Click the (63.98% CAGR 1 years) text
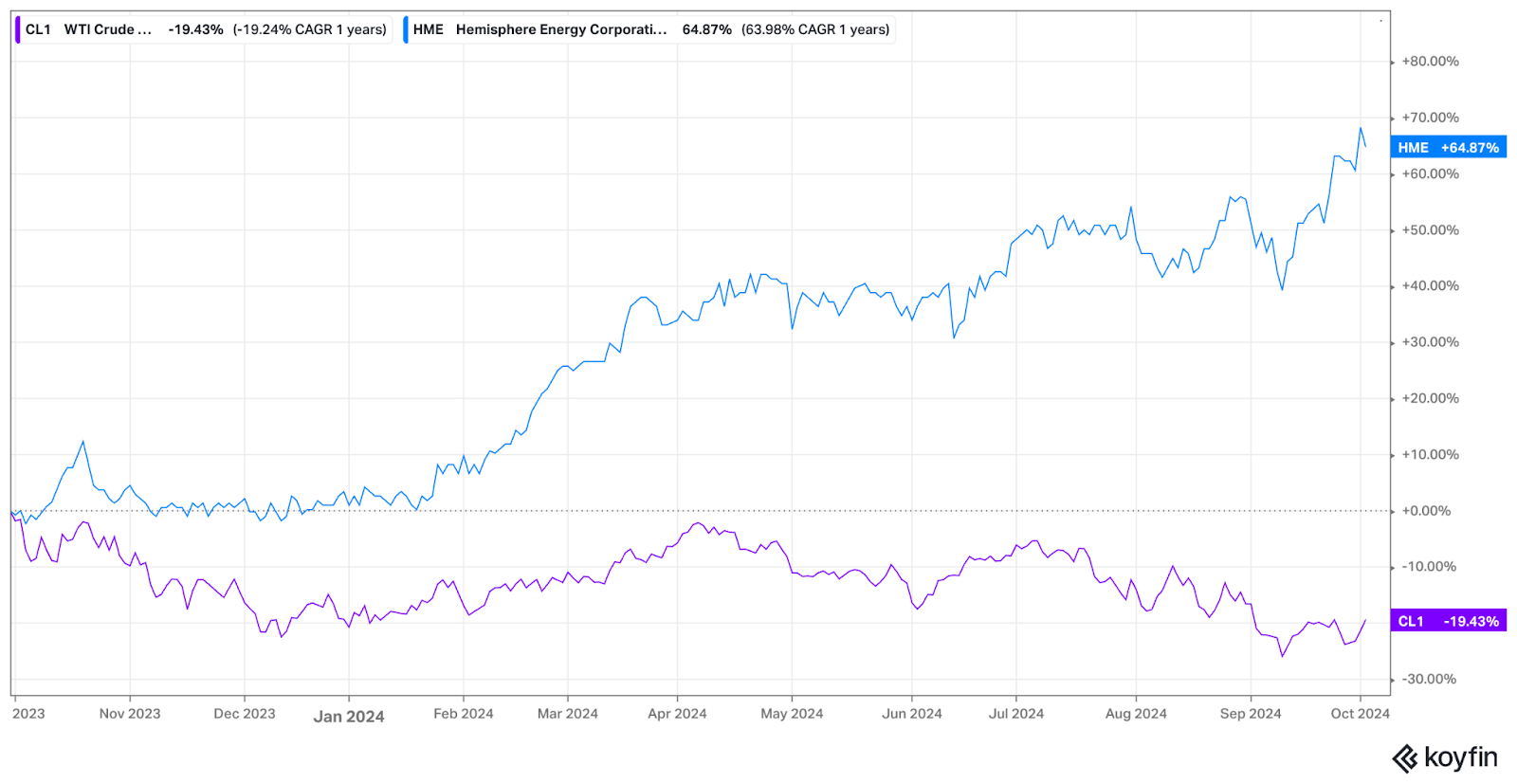 click(x=815, y=29)
